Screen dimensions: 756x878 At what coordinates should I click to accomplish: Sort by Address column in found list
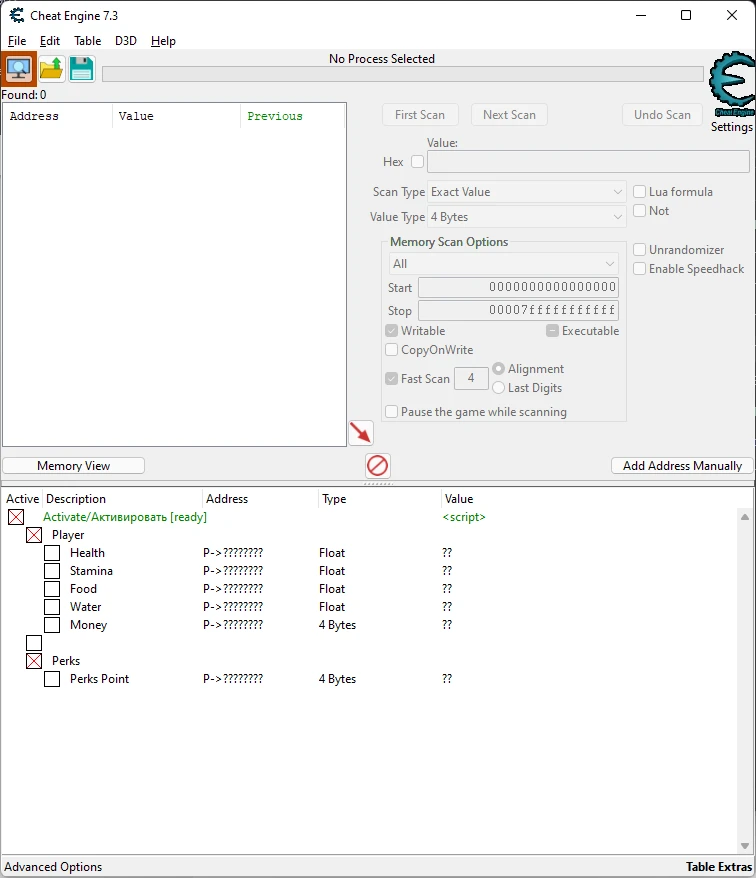click(x=58, y=116)
